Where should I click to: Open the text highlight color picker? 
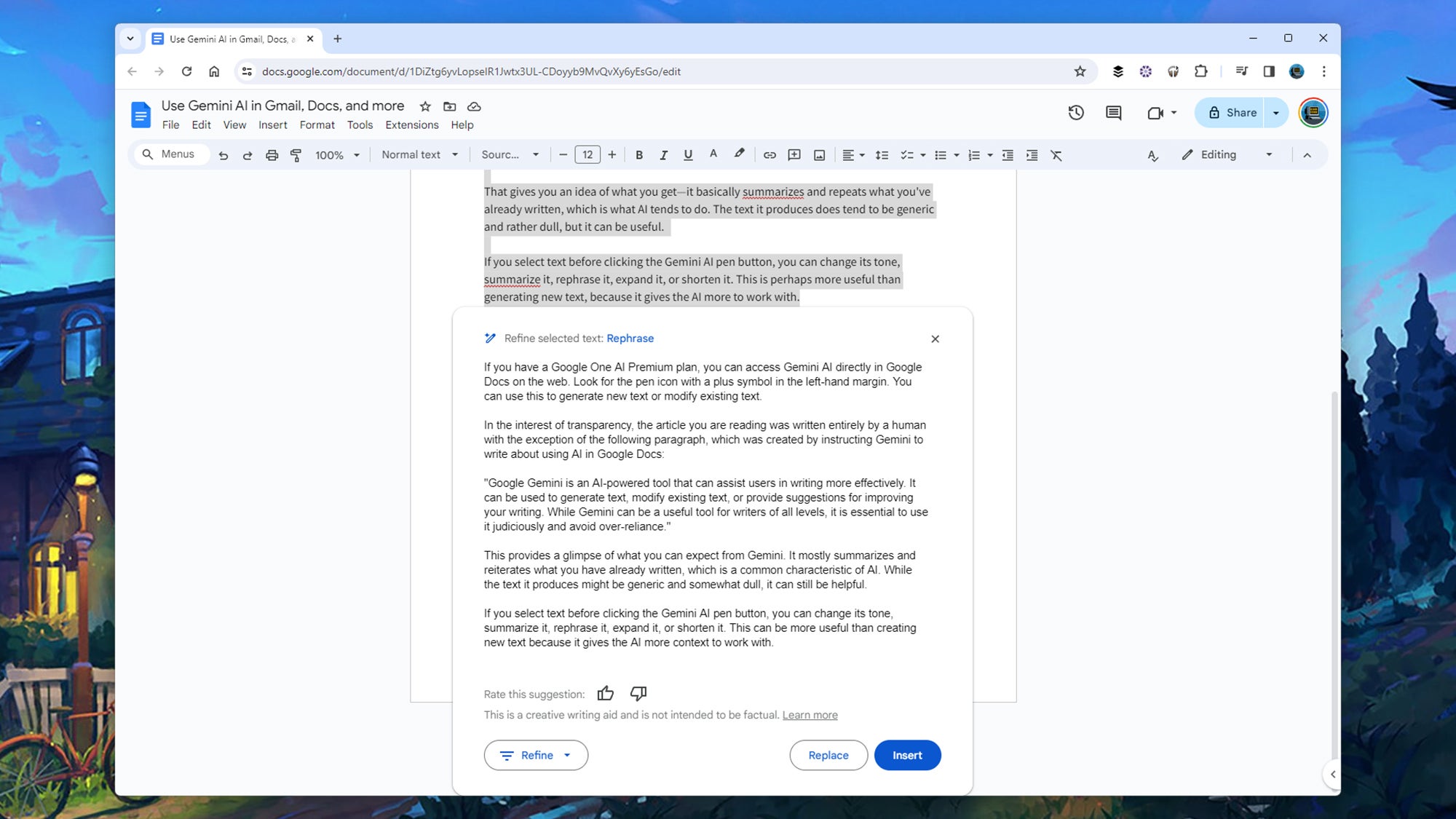pyautogui.click(x=738, y=154)
